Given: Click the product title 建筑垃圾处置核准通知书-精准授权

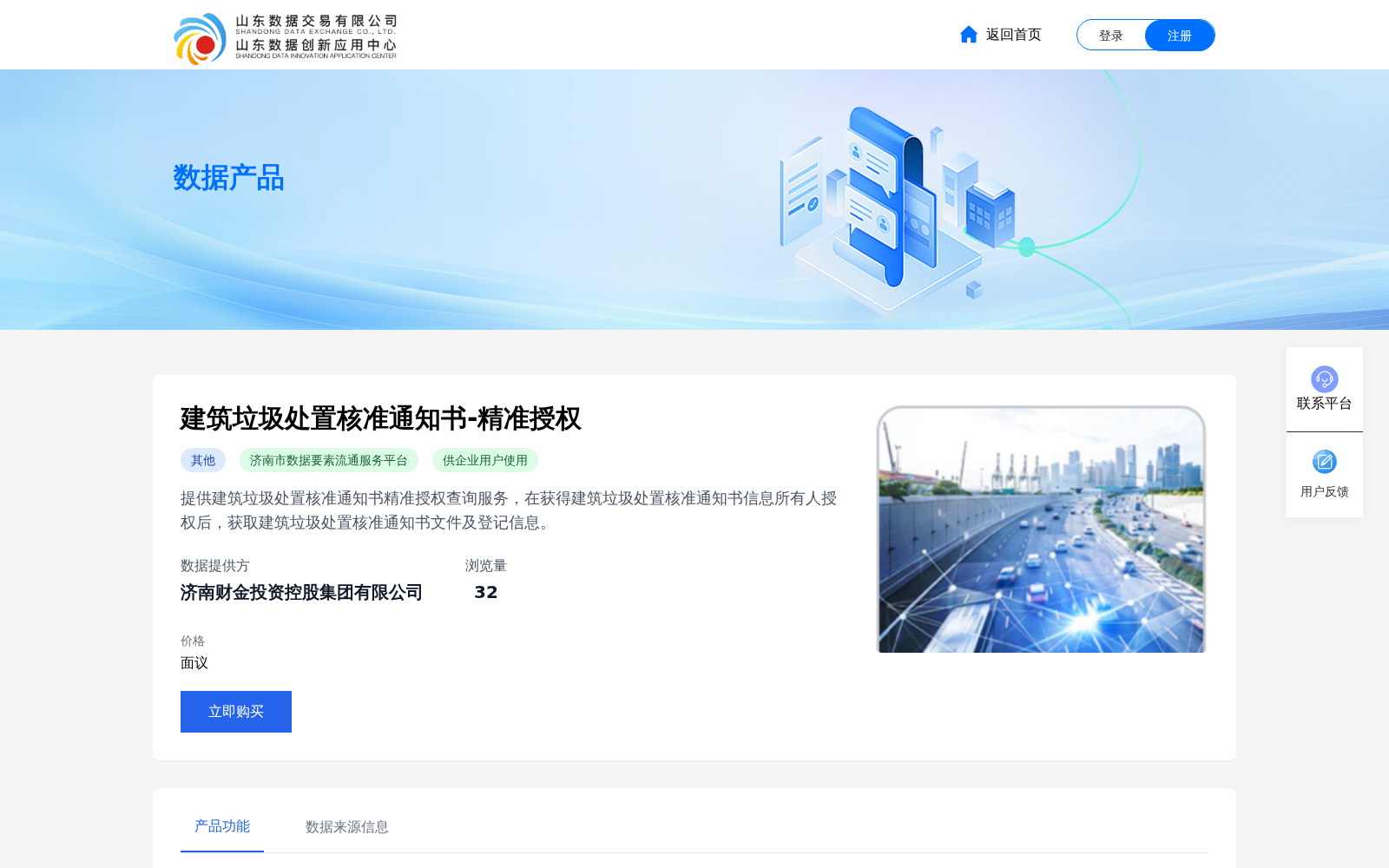Looking at the screenshot, I should click(380, 418).
